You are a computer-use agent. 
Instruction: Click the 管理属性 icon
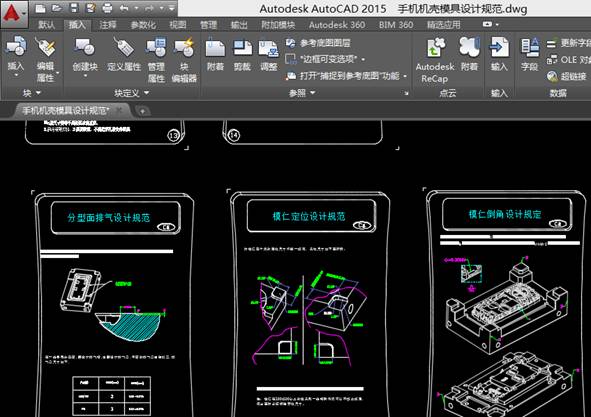point(156,47)
